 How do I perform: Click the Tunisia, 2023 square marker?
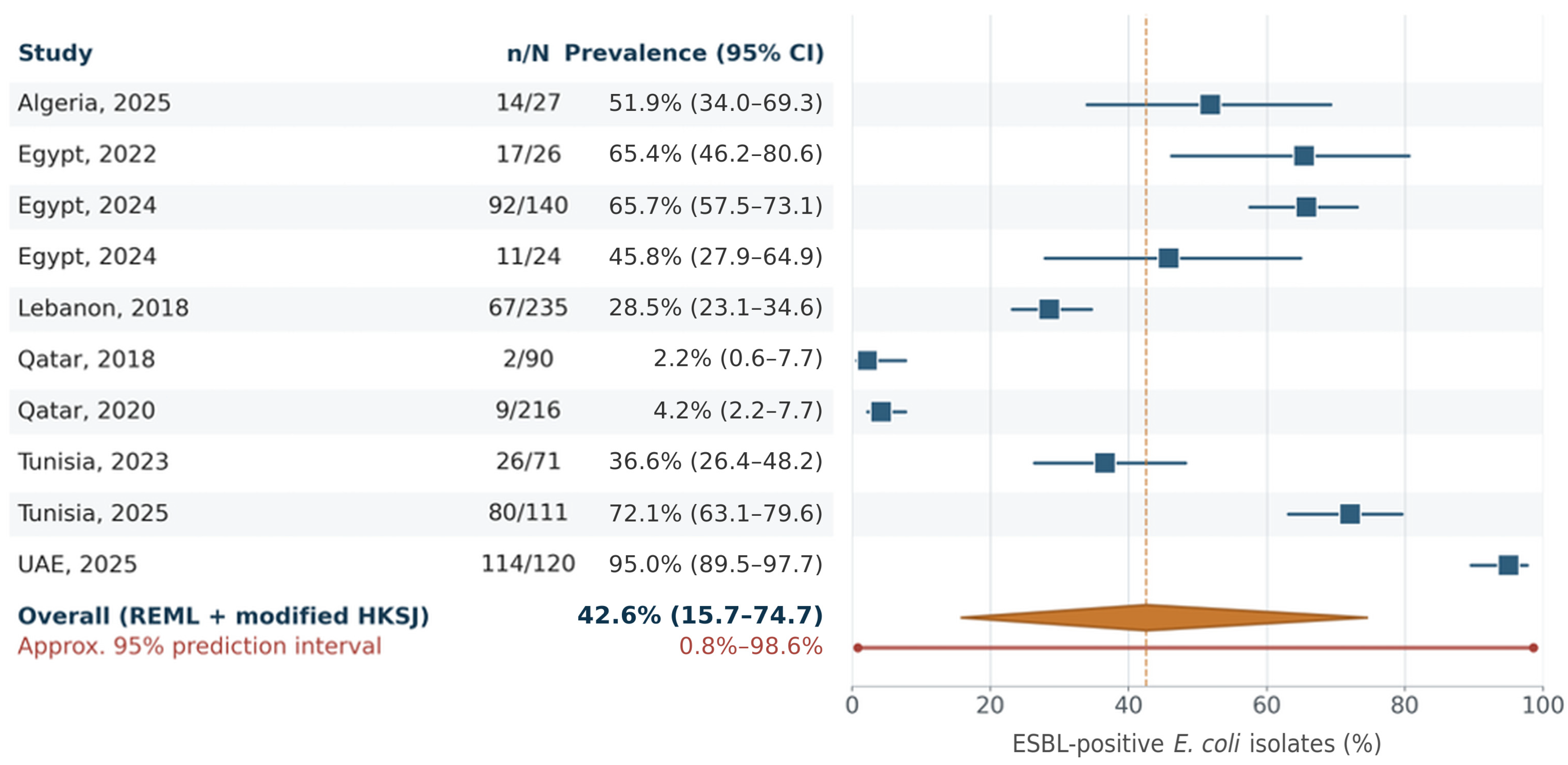coord(1105,463)
